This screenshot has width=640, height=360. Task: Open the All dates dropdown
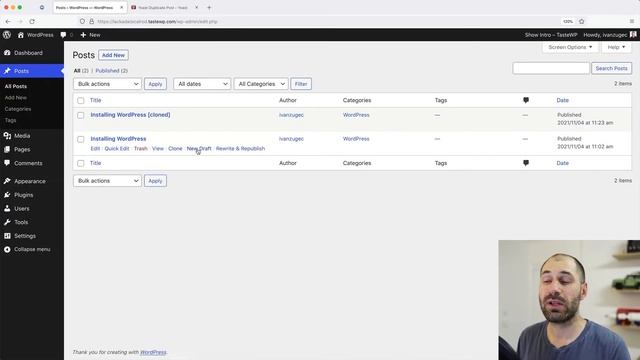pyautogui.click(x=202, y=84)
